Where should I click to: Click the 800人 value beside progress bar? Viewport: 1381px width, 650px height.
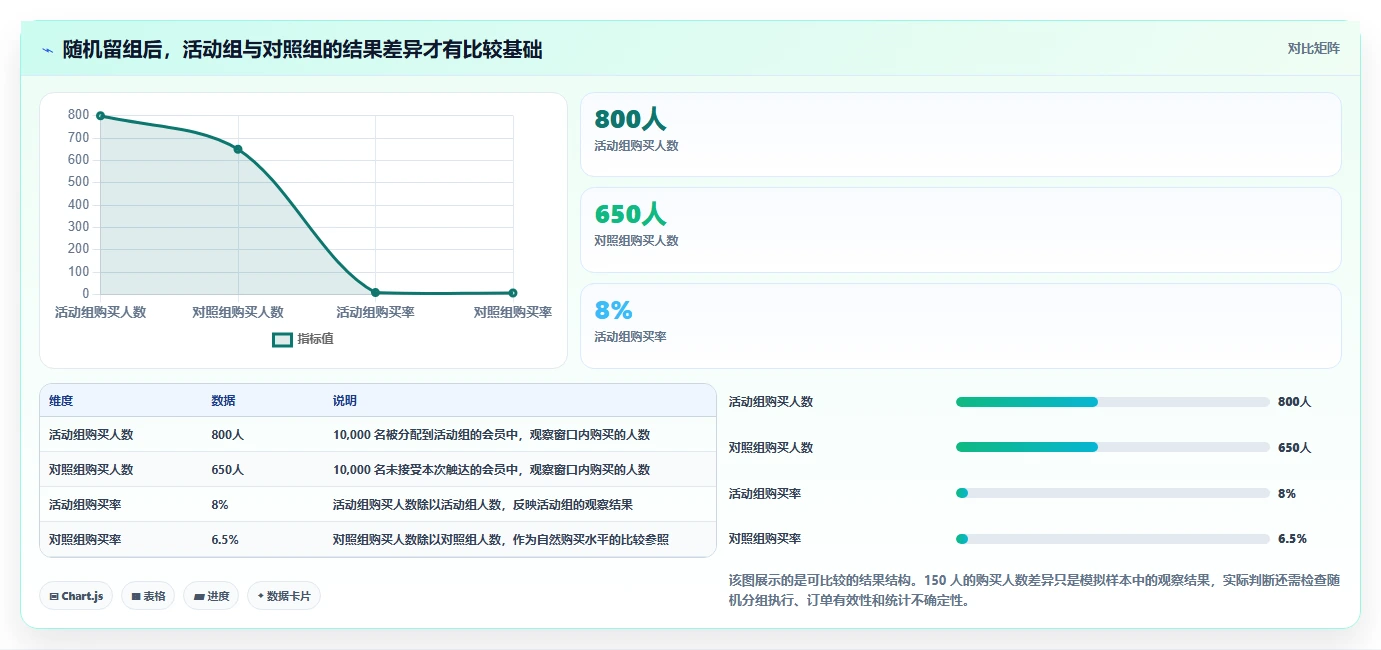(x=1294, y=402)
